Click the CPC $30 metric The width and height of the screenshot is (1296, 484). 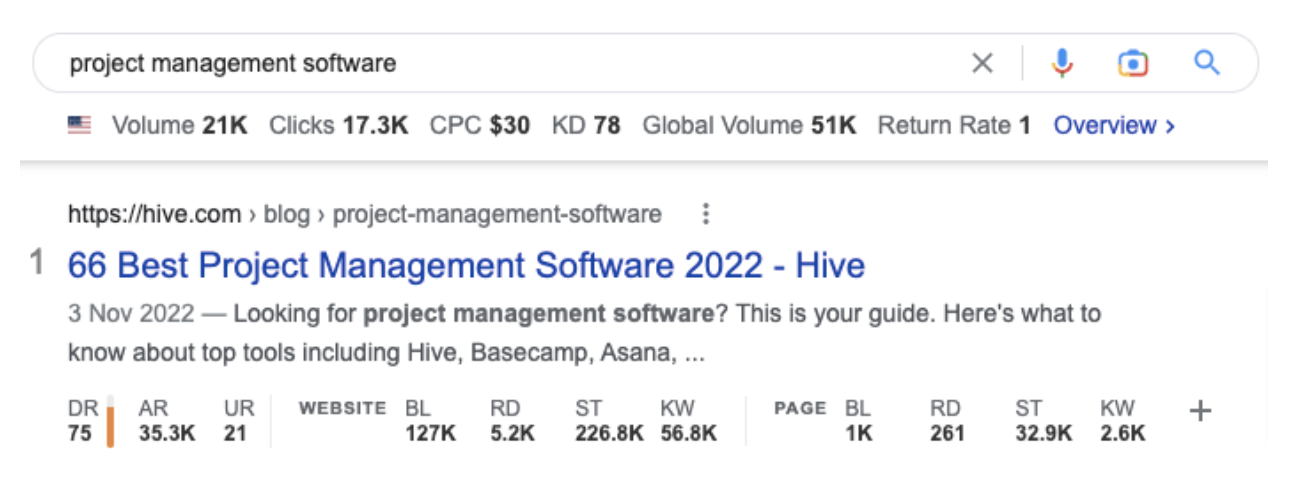[480, 125]
